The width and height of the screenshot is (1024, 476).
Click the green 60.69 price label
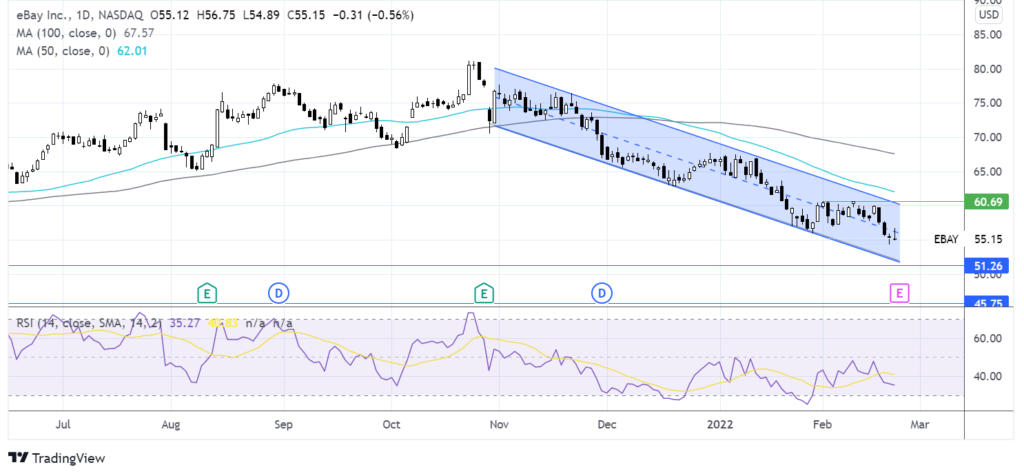coord(986,202)
